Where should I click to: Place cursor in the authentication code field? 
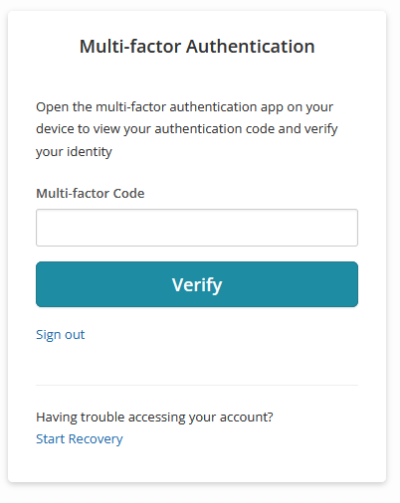[x=197, y=228]
